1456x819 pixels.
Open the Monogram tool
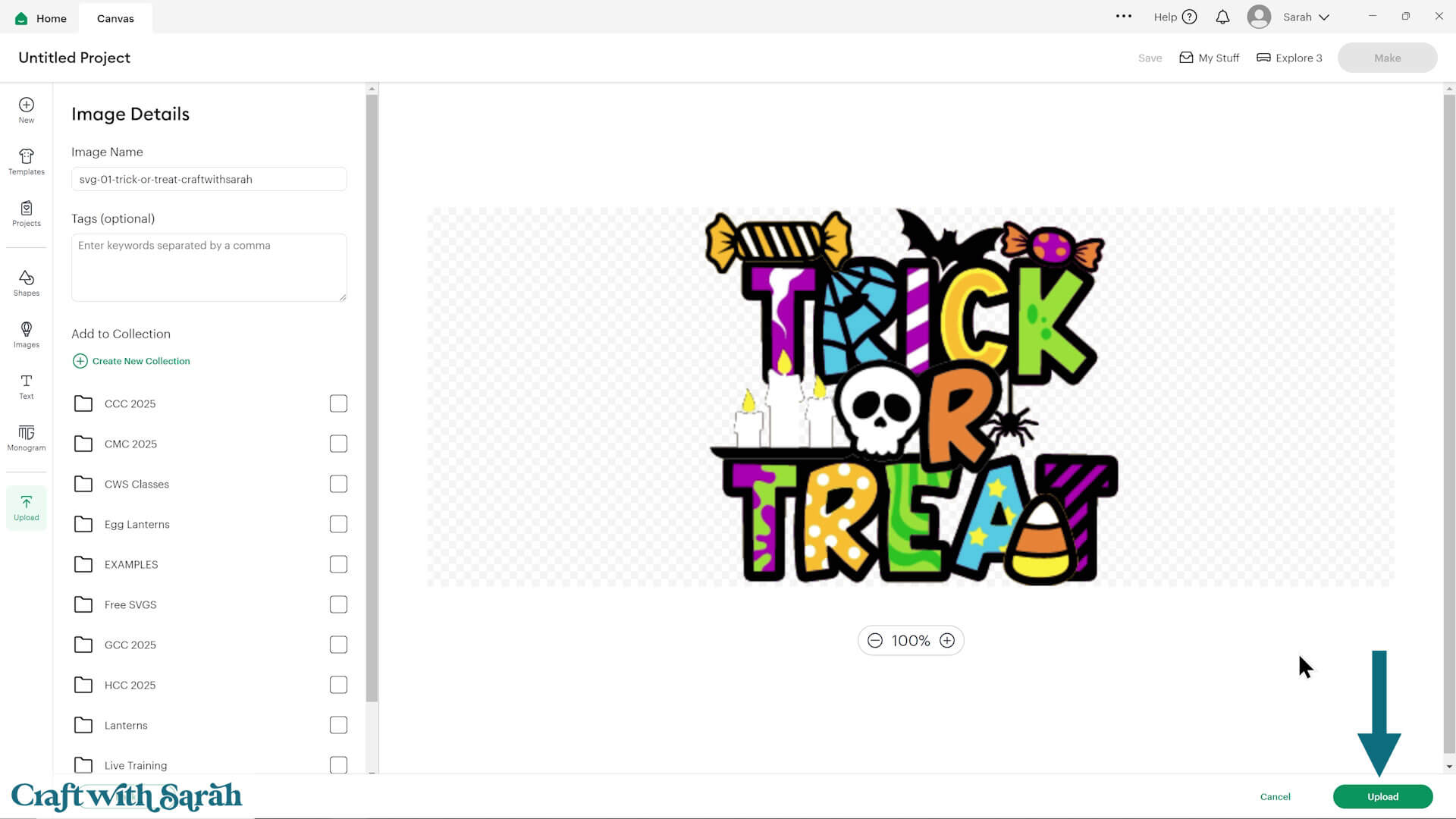click(26, 438)
